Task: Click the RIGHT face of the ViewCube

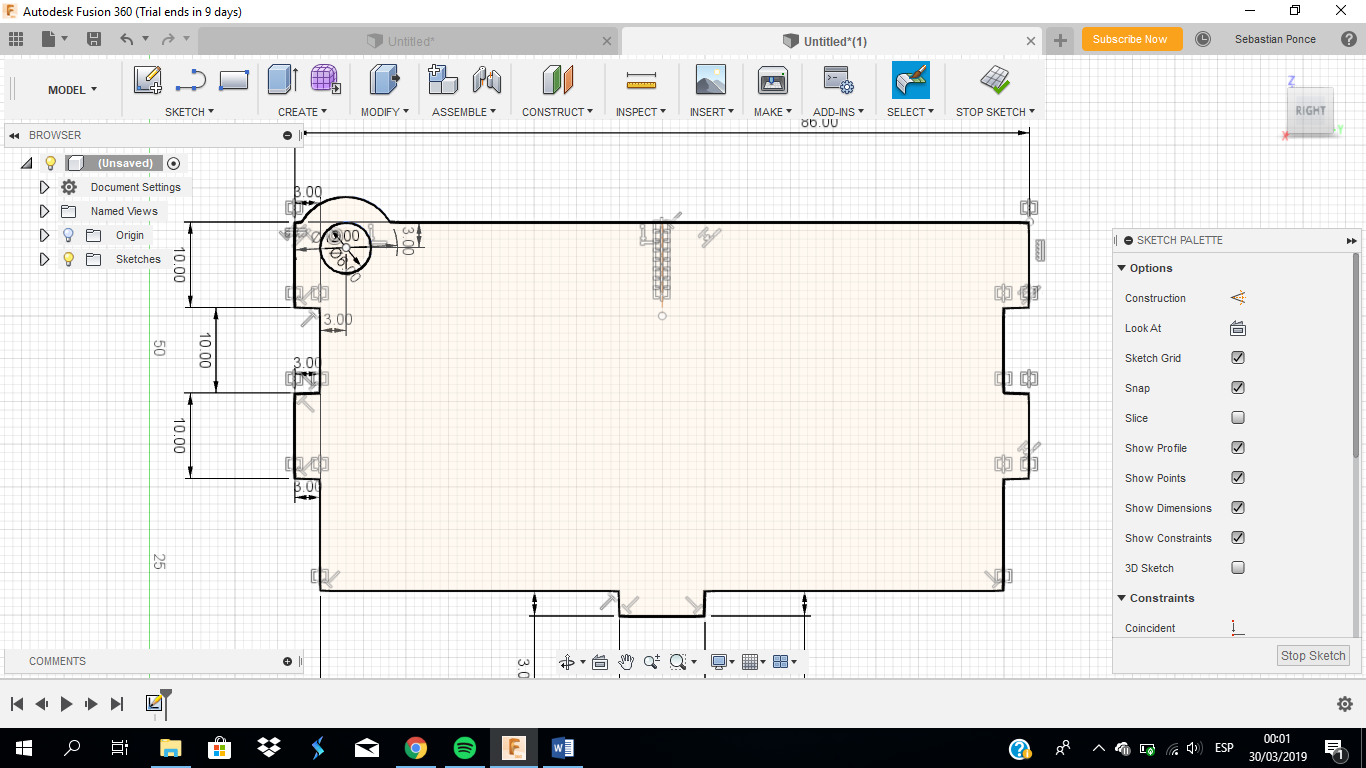Action: tap(1310, 111)
